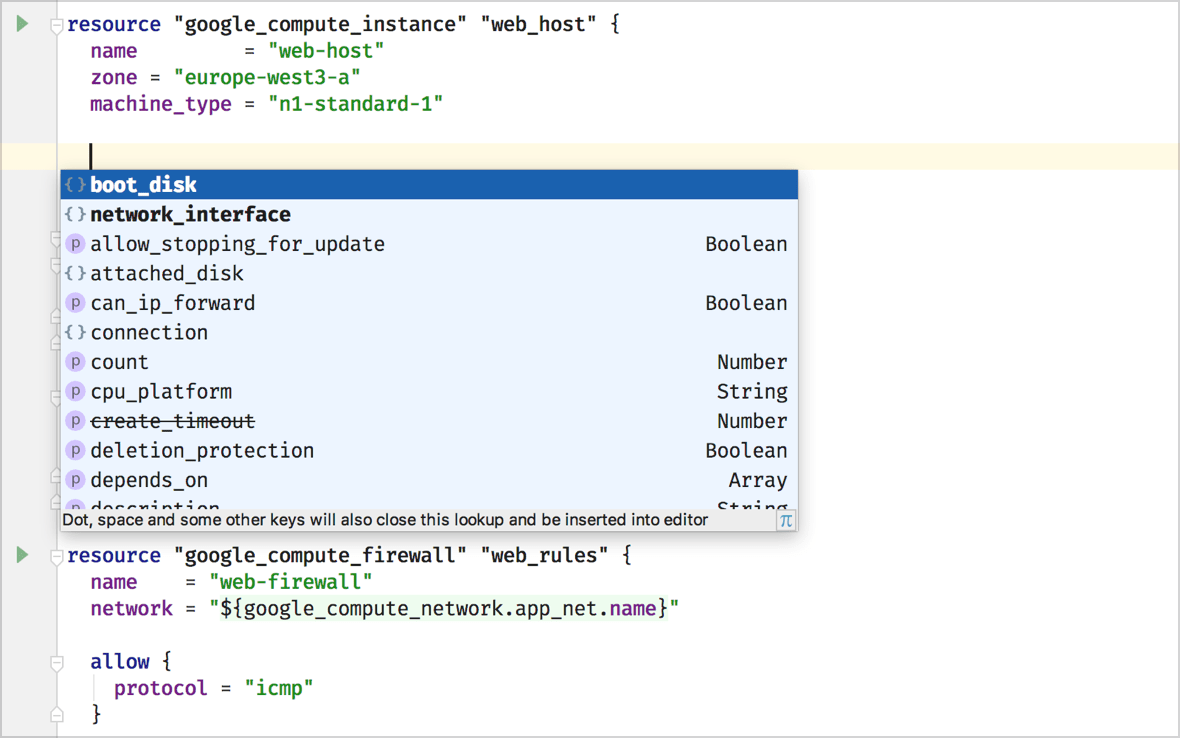Screen dimensions: 1180x738
Task: Click the property icon beside allow_stopping_for_update
Action: point(75,244)
